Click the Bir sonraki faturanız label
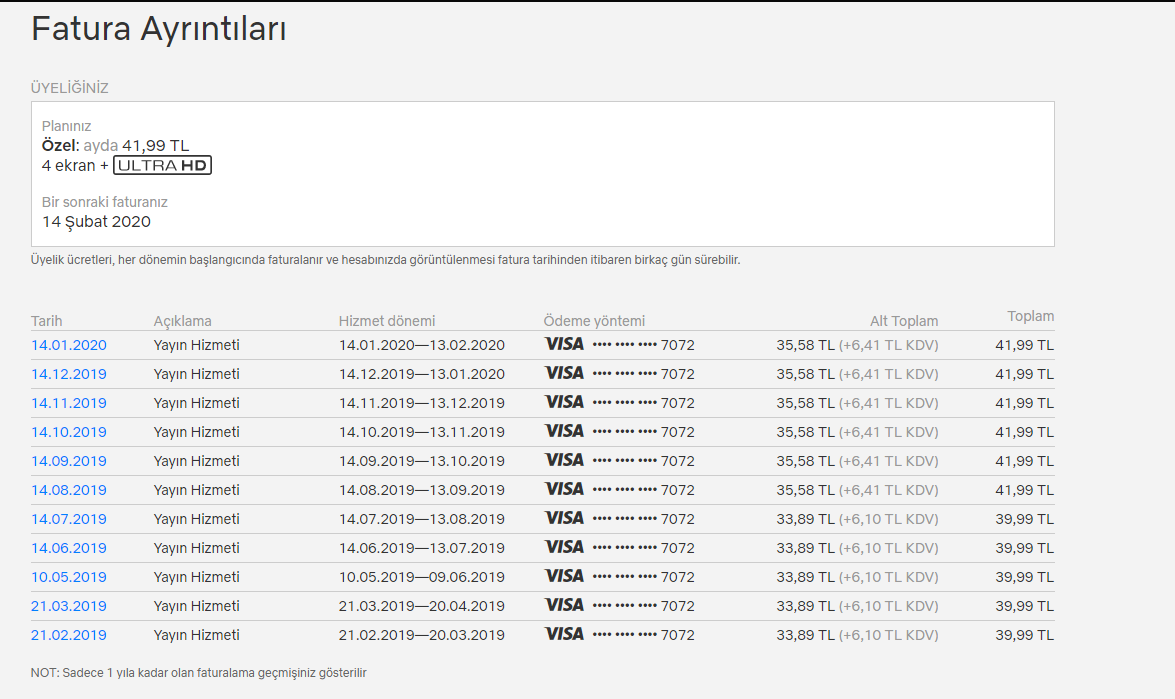 click(x=105, y=202)
